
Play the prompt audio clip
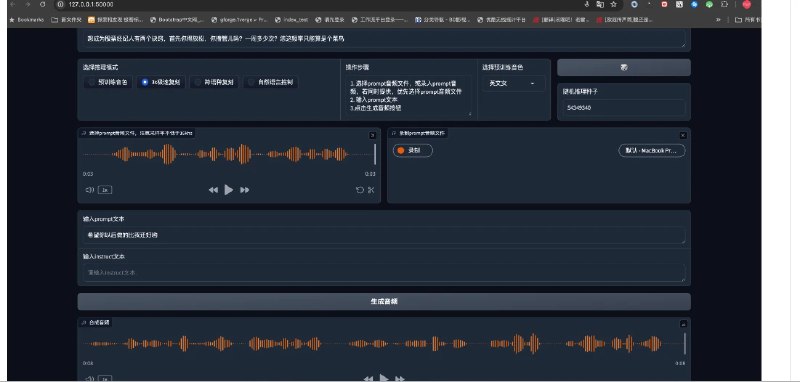229,190
